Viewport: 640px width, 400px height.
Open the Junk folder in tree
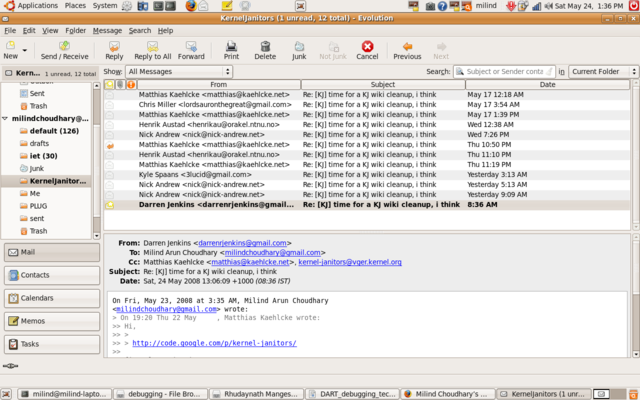(x=32, y=169)
